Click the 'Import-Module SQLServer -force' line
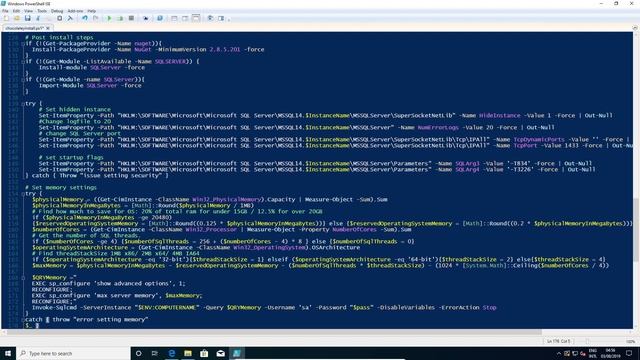This screenshot has width=640, height=360. click(90, 86)
